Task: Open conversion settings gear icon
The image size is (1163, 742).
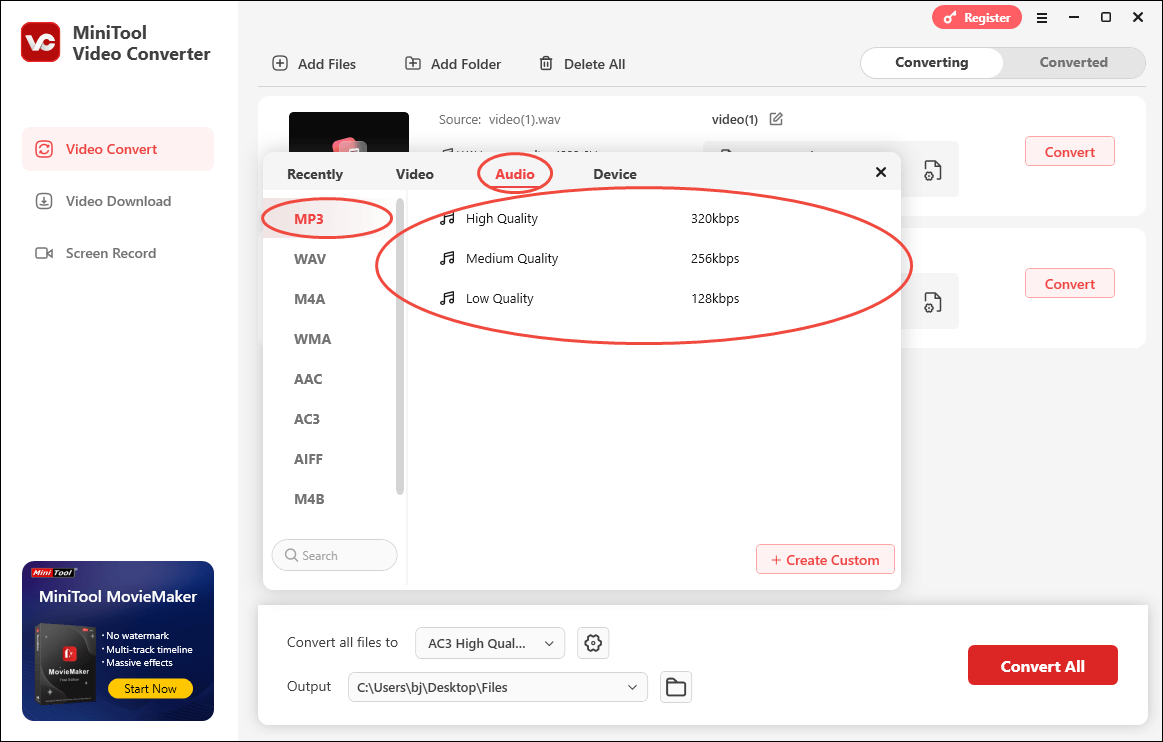Action: coord(593,643)
